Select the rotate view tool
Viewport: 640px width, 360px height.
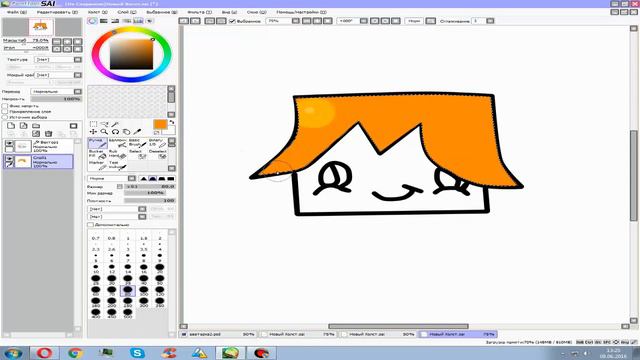tap(116, 132)
